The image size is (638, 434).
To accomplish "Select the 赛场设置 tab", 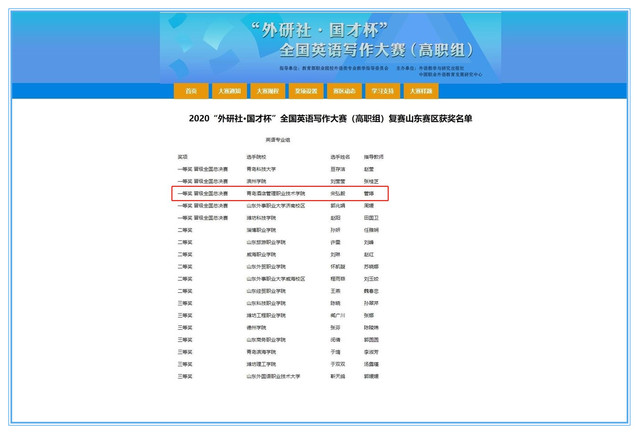I will click(x=306, y=91).
